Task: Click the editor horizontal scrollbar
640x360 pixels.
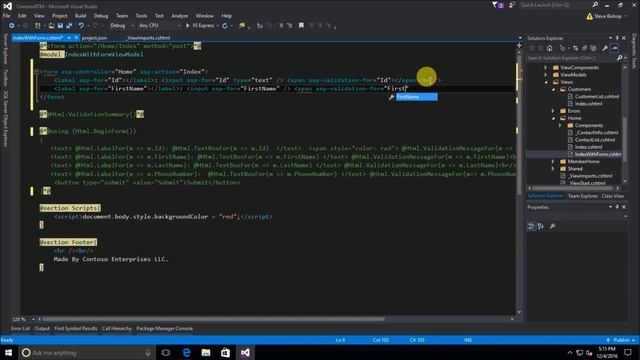Action: point(213,319)
